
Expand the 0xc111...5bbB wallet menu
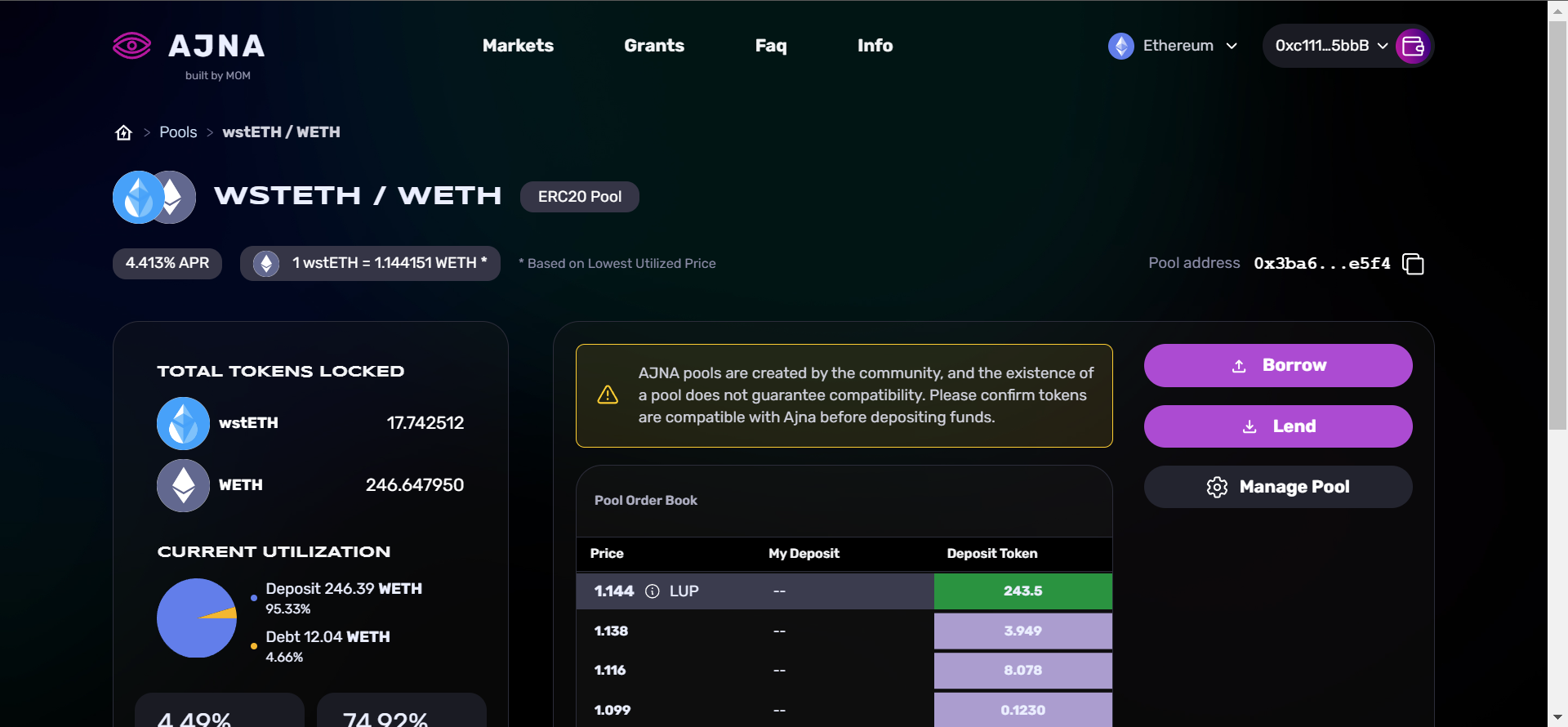click(x=1347, y=46)
